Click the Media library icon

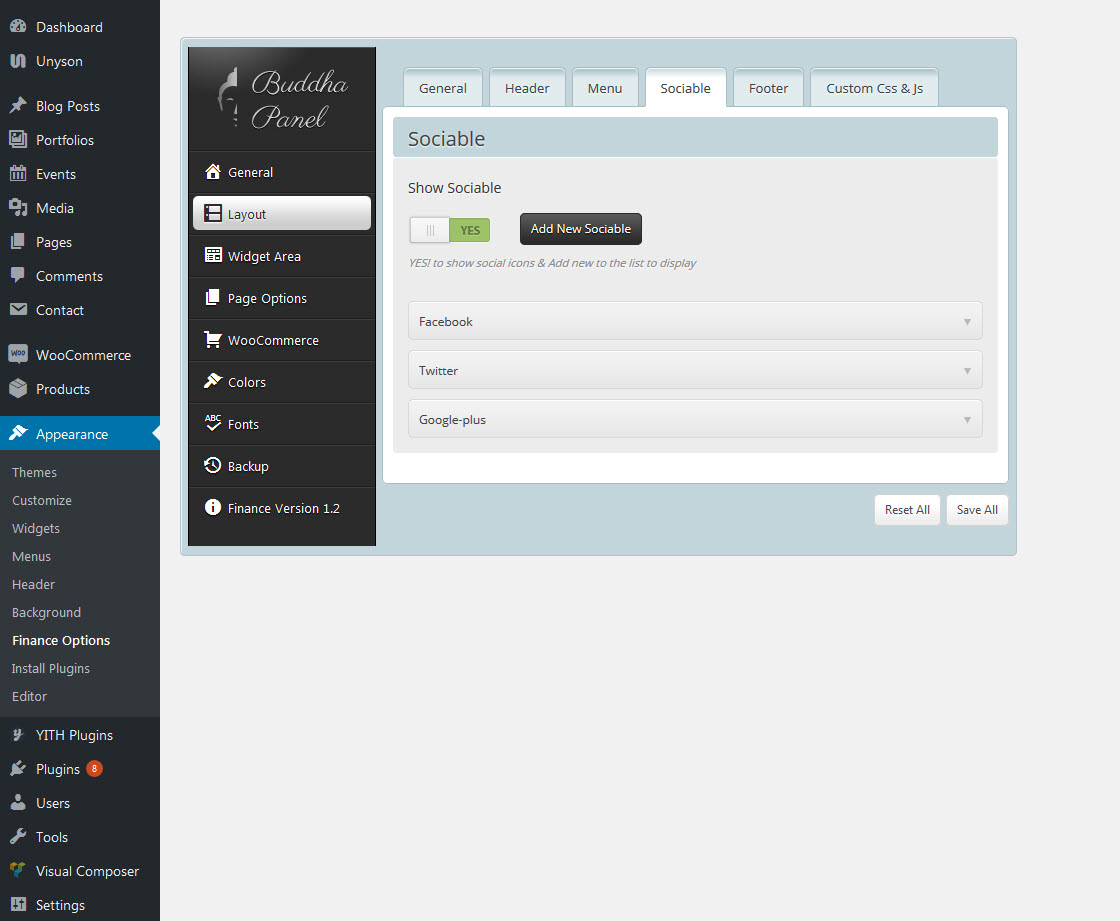click(x=18, y=207)
